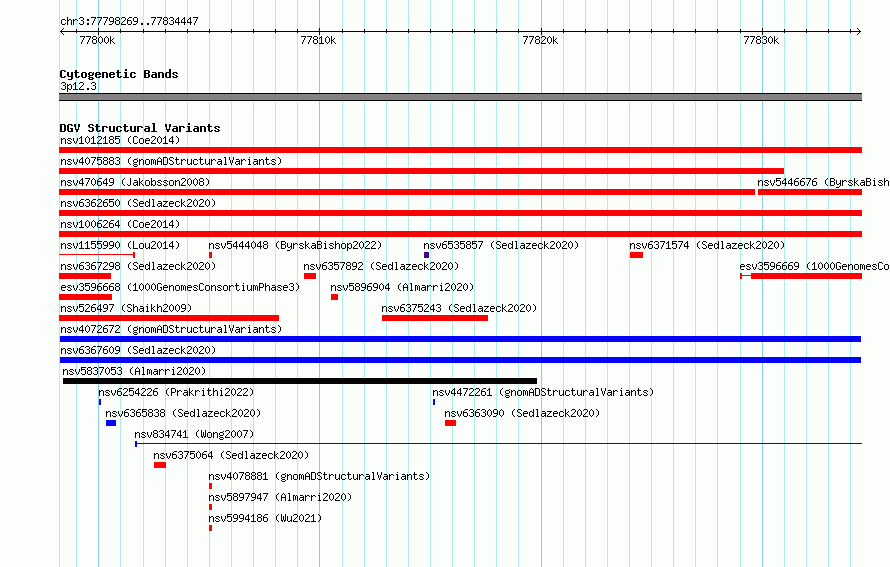890x567 pixels.
Task: Click the red nsv6362650 bar
Action: [460, 213]
